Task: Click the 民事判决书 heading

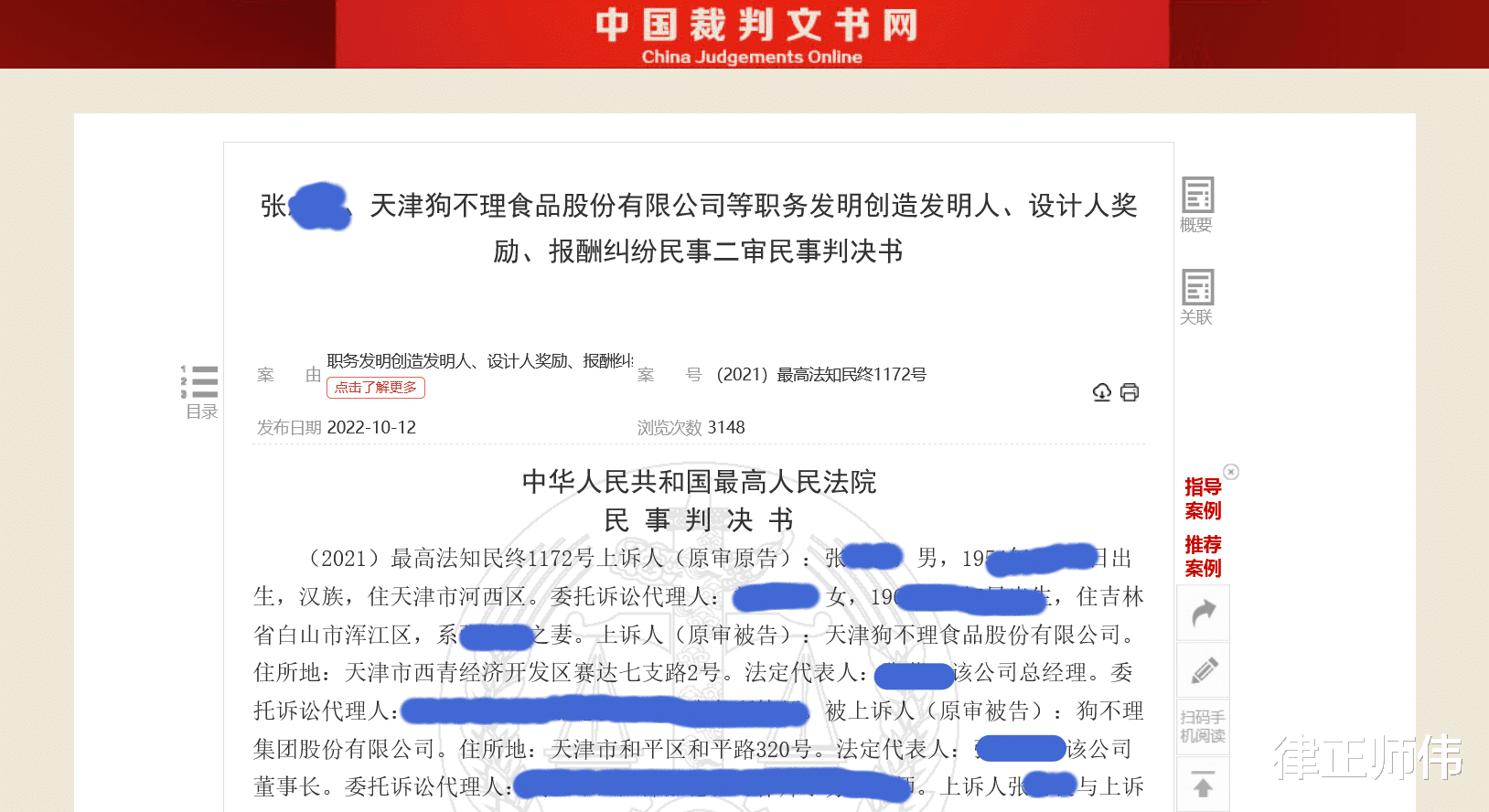Action: click(x=699, y=519)
